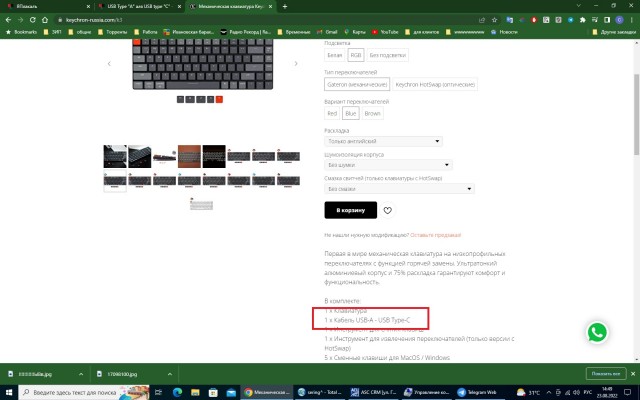Image resolution: width=640 pixels, height=400 pixels.
Task: Open the brown leather keyboard thumbnail
Action: (x=189, y=156)
